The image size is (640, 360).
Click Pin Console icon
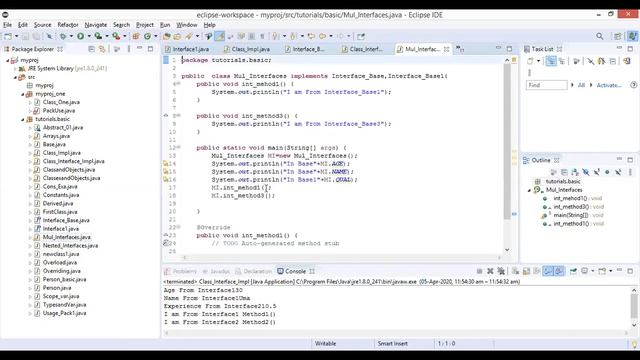[x=573, y=271]
